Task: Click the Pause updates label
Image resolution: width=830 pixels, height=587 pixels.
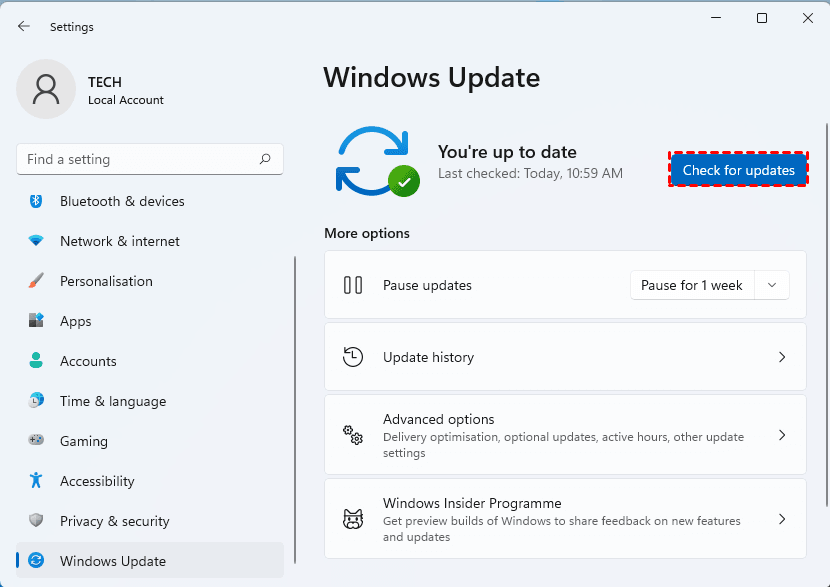Action: 427,285
